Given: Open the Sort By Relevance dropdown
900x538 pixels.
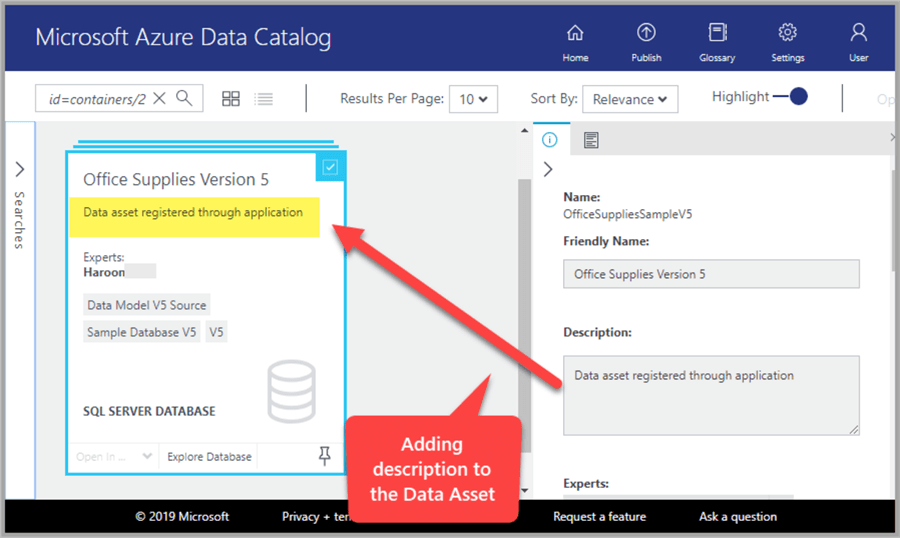Looking at the screenshot, I should pos(630,99).
